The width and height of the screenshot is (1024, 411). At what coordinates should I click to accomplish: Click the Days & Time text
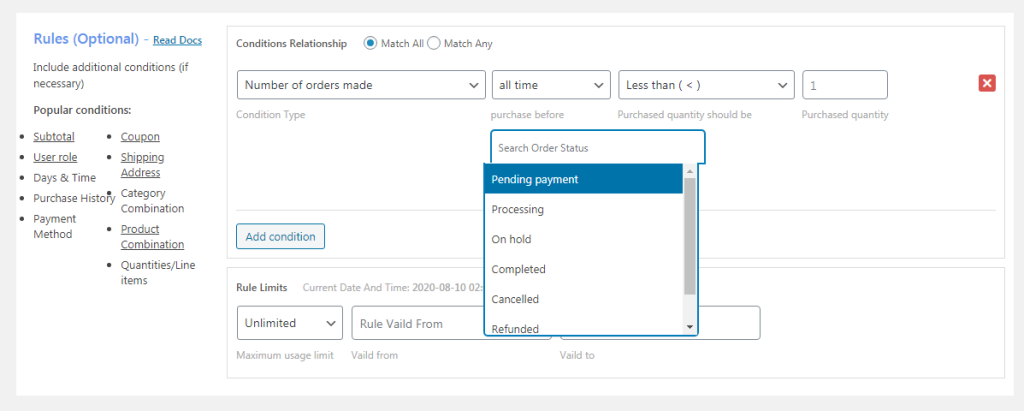click(65, 178)
